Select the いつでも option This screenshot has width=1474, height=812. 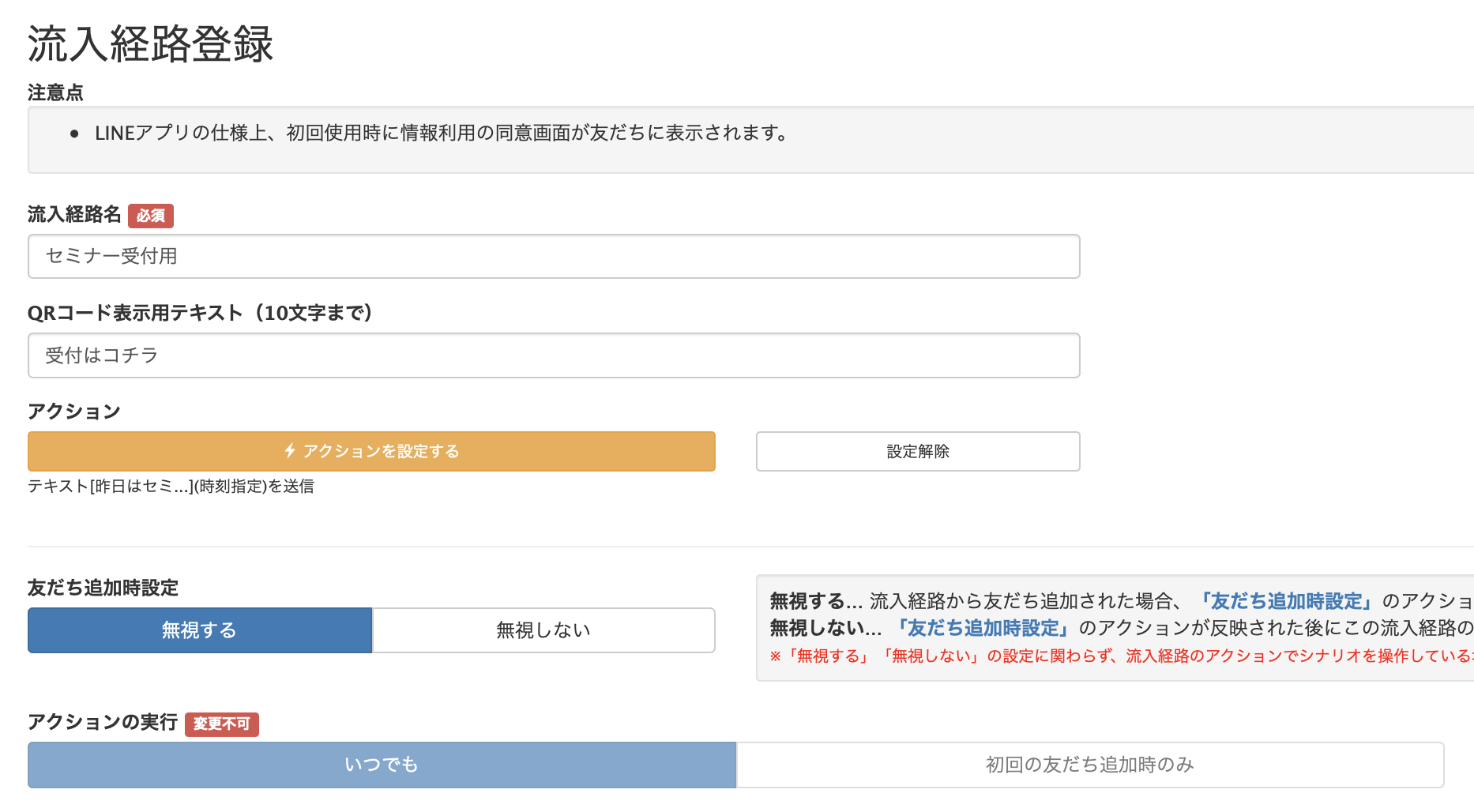(x=381, y=764)
